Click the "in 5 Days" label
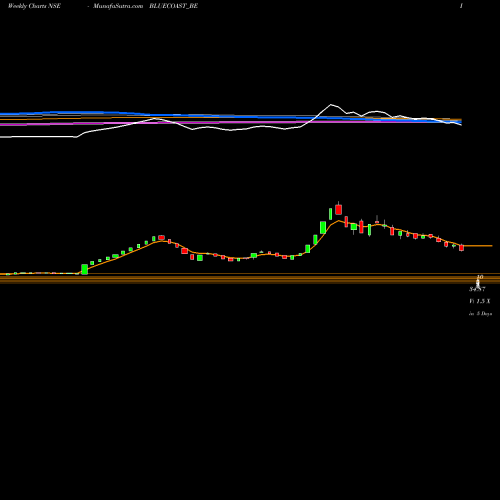 (480, 314)
